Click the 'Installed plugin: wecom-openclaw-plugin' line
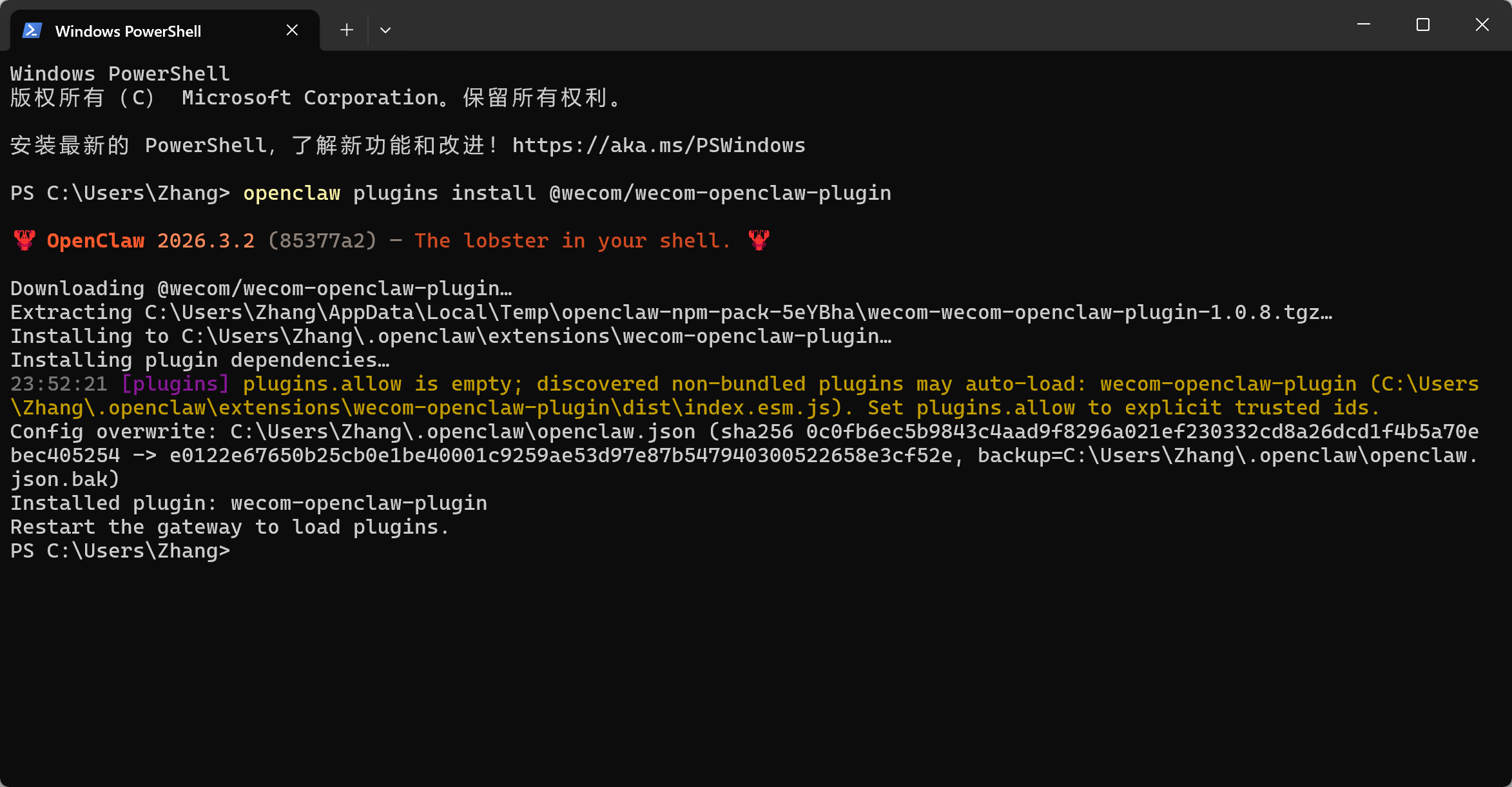The image size is (1512, 787). tap(249, 503)
